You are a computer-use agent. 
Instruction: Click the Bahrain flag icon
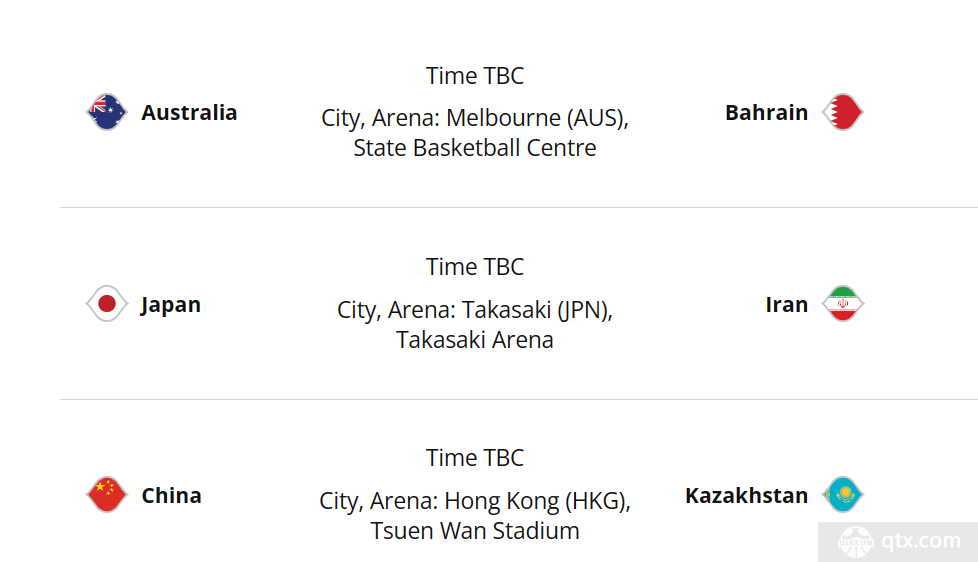843,112
